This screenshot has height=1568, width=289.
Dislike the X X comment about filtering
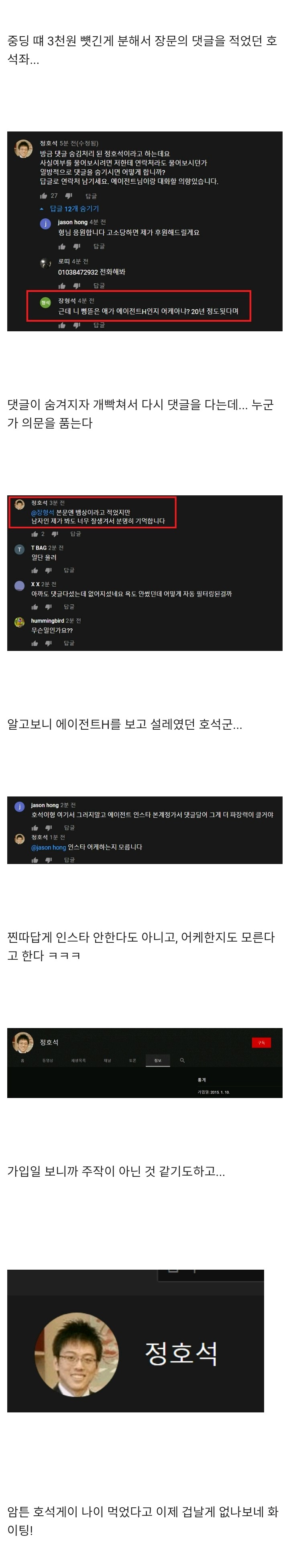(x=49, y=607)
